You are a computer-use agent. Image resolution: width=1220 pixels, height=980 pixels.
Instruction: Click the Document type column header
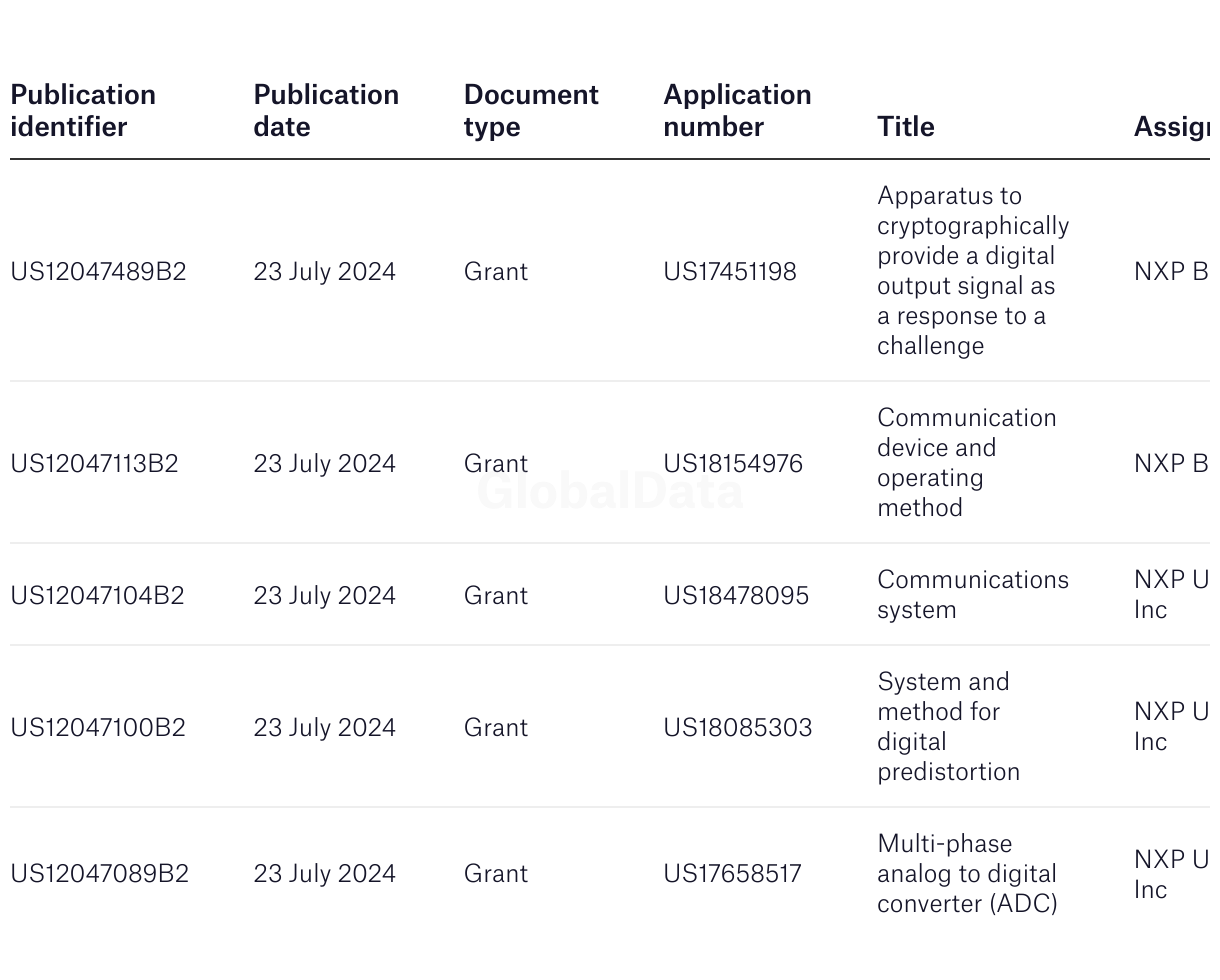coord(531,110)
